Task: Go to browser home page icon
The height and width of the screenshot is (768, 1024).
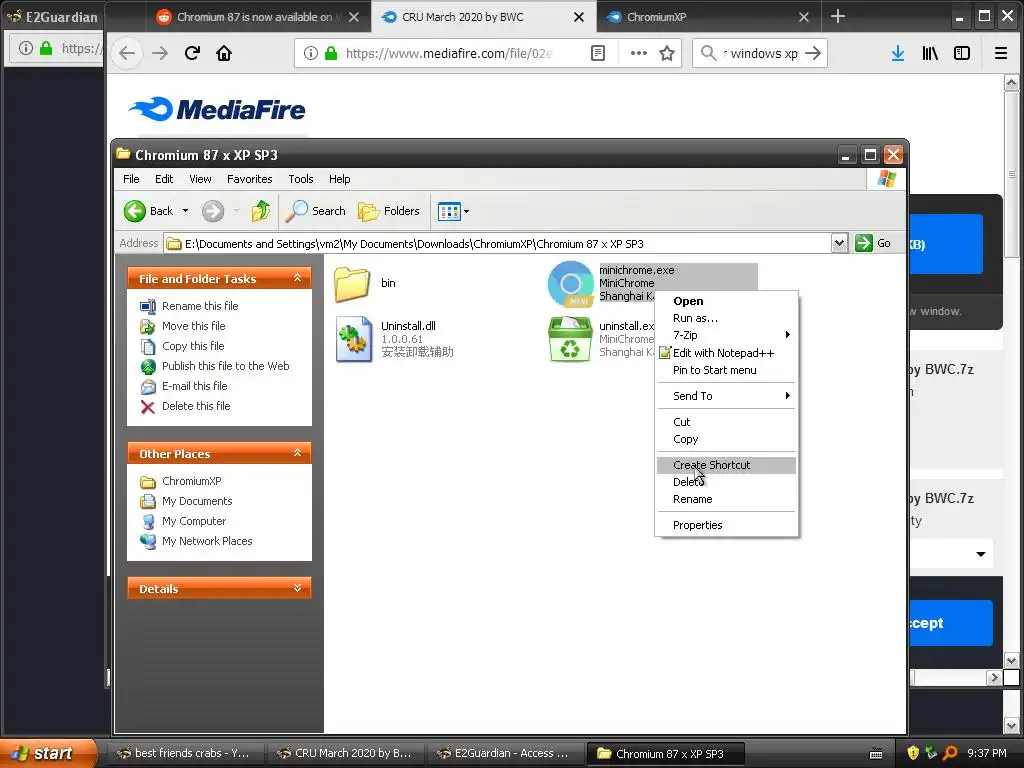Action: [224, 53]
